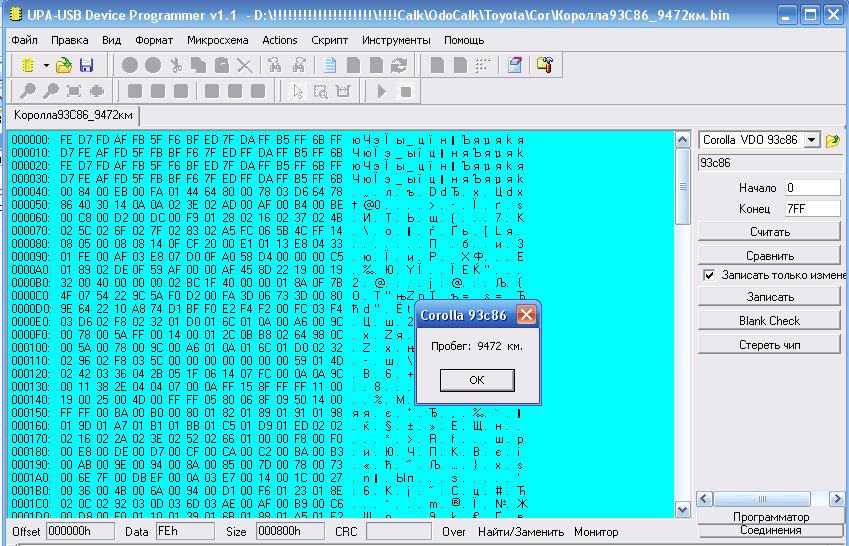This screenshot has height=546, width=849.
Task: Click the Считать button
Action: tap(769, 232)
